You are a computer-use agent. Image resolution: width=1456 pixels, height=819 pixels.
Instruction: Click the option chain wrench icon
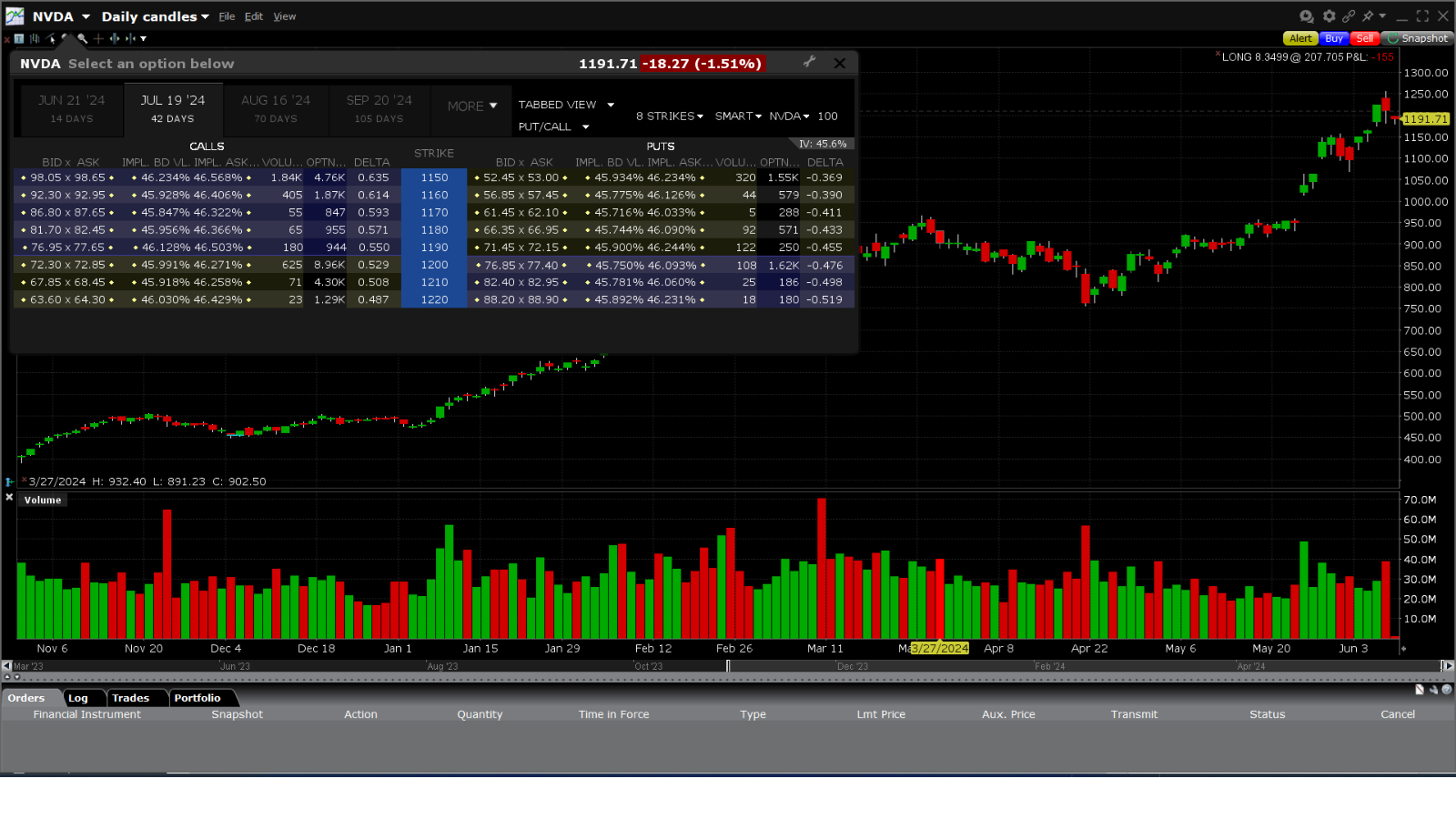tap(809, 63)
